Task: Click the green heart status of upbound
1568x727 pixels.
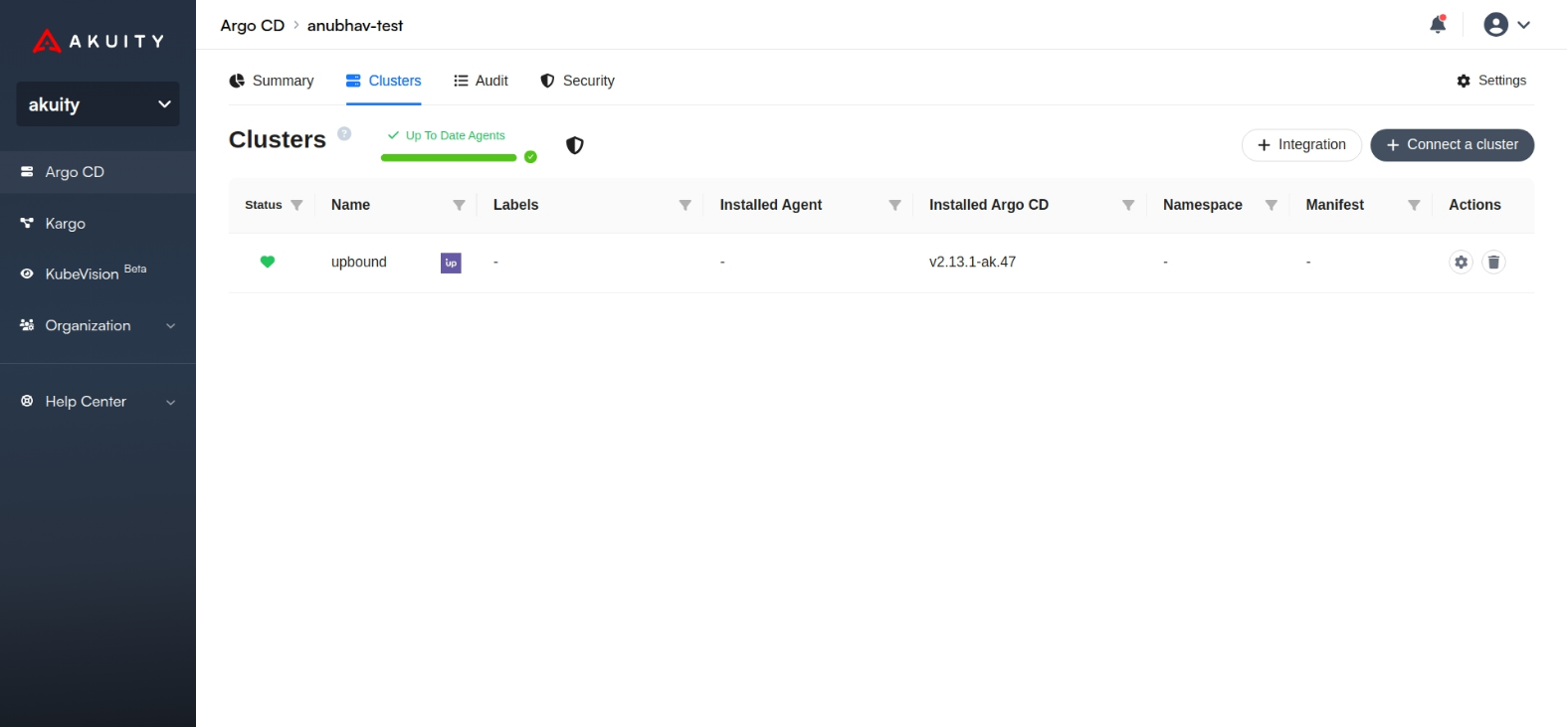Action: click(x=268, y=262)
